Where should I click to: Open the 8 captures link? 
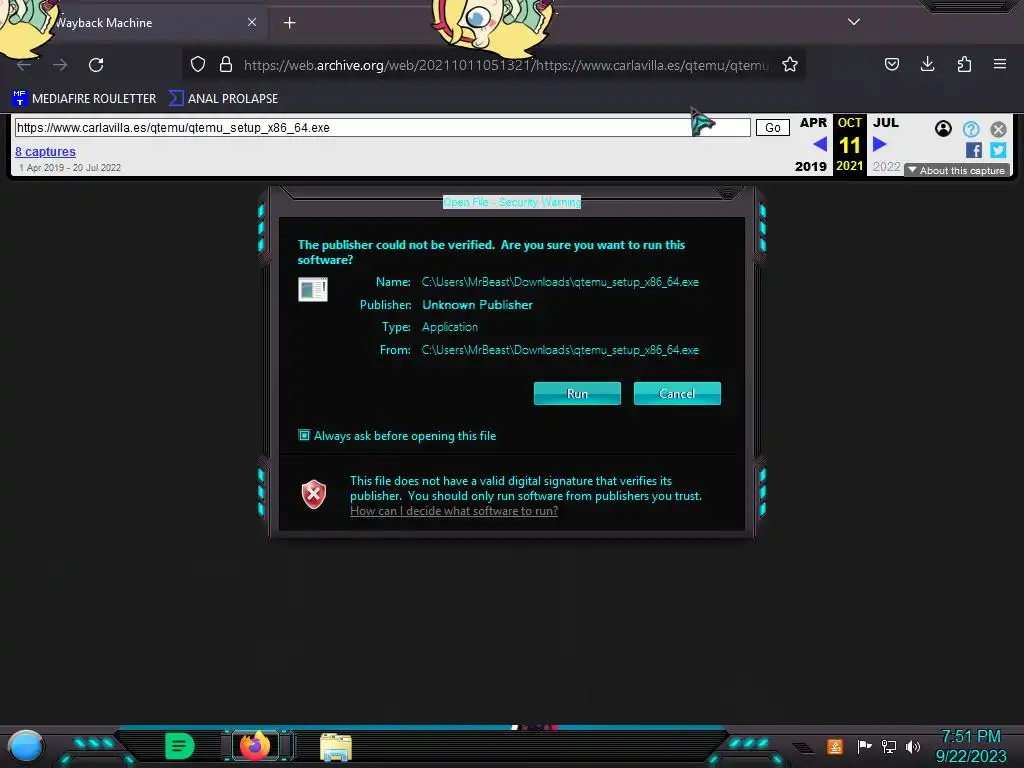pos(45,152)
